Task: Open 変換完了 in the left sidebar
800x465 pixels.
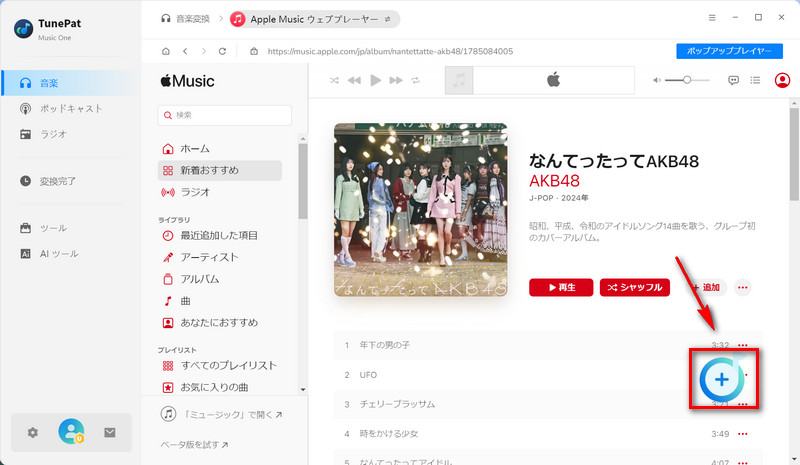Action: tap(57, 181)
